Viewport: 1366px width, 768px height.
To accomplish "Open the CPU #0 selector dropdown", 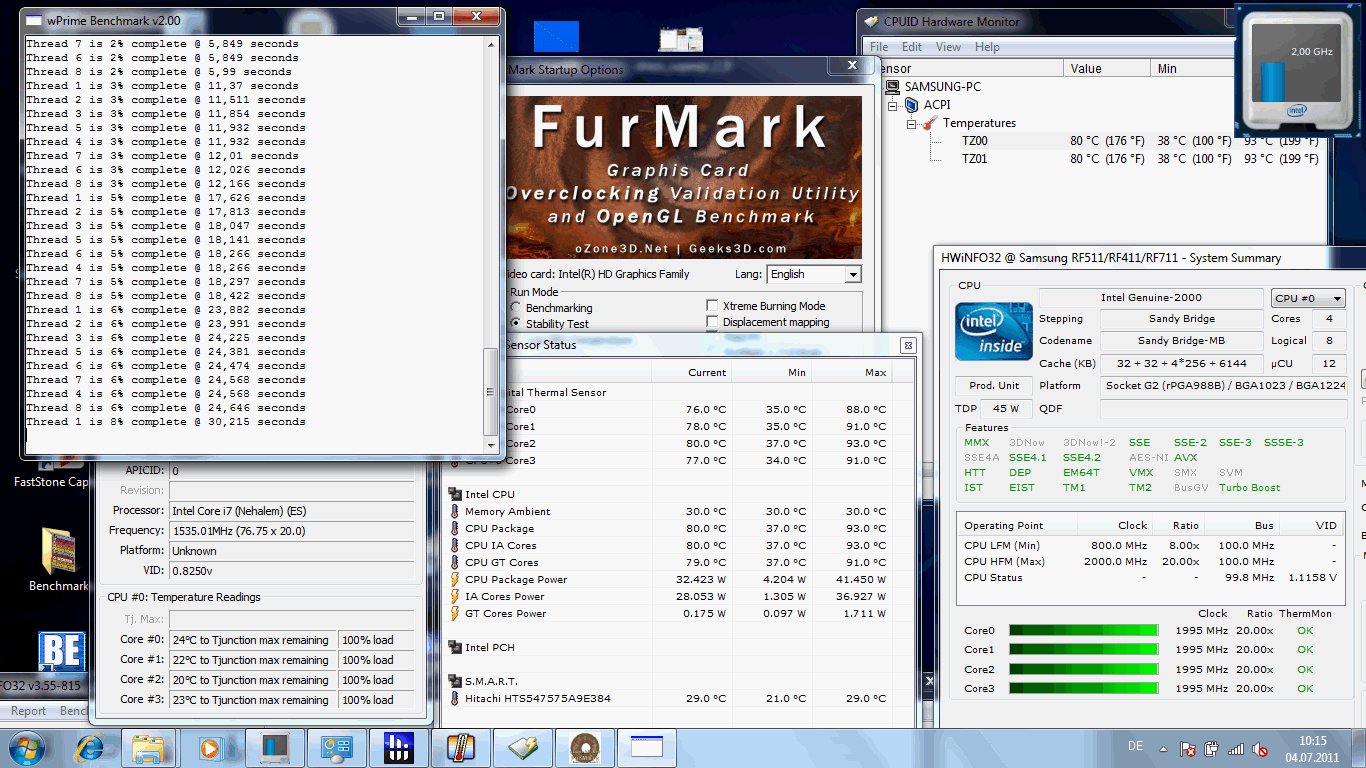I will [1309, 298].
